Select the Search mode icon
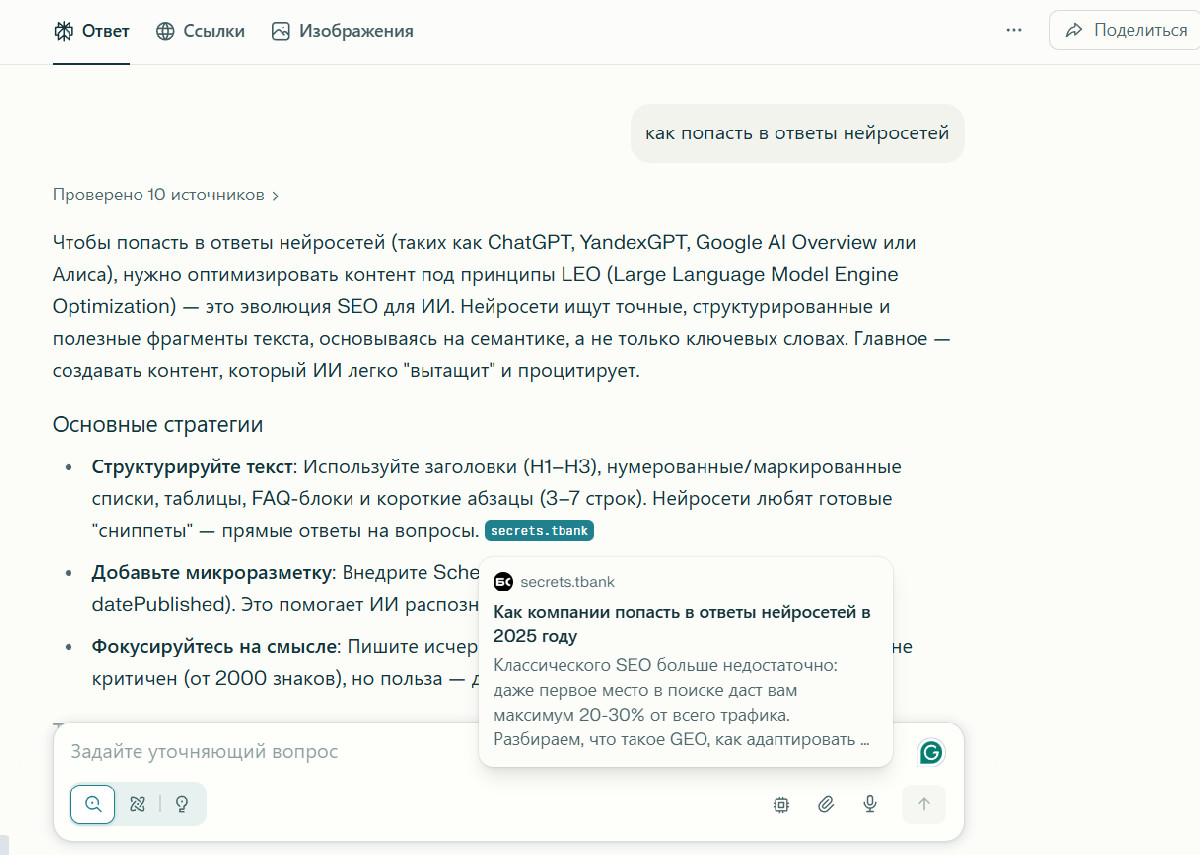 (x=94, y=803)
